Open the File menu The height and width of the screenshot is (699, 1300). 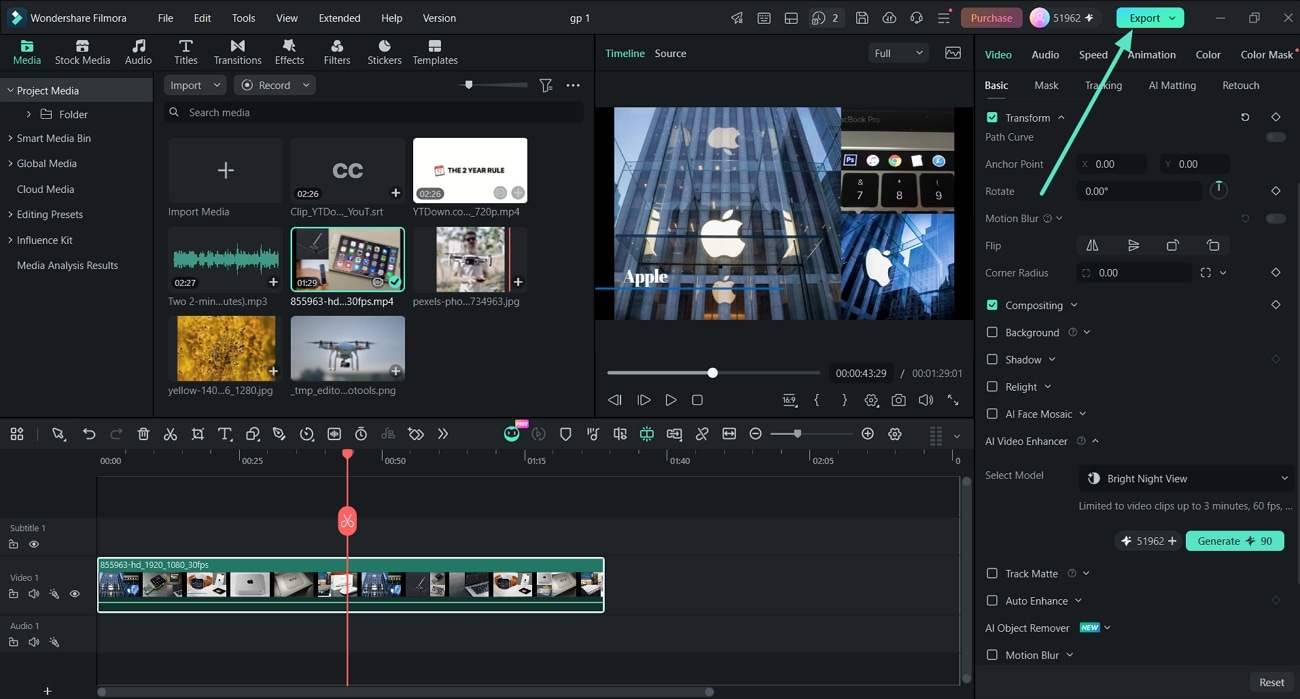(x=165, y=18)
